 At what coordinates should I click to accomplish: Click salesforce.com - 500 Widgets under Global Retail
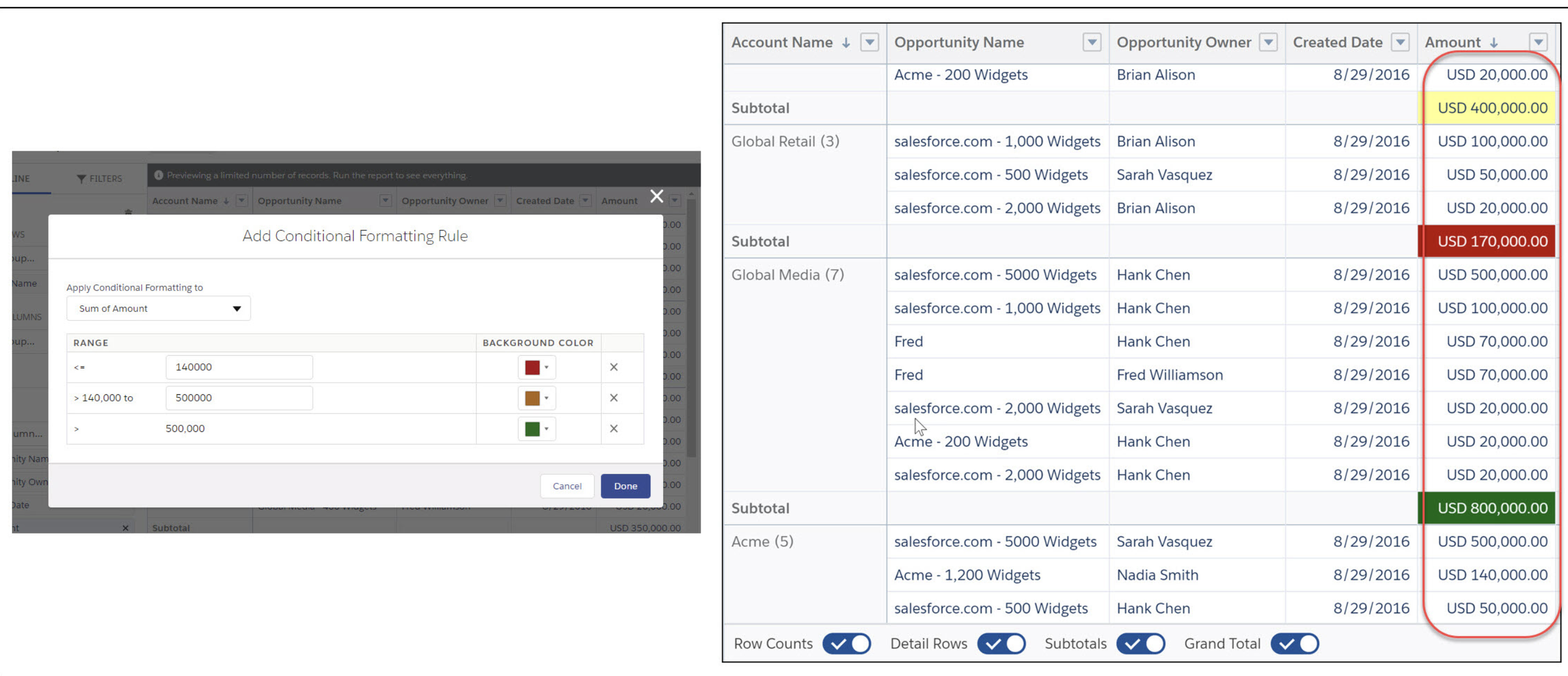point(990,175)
